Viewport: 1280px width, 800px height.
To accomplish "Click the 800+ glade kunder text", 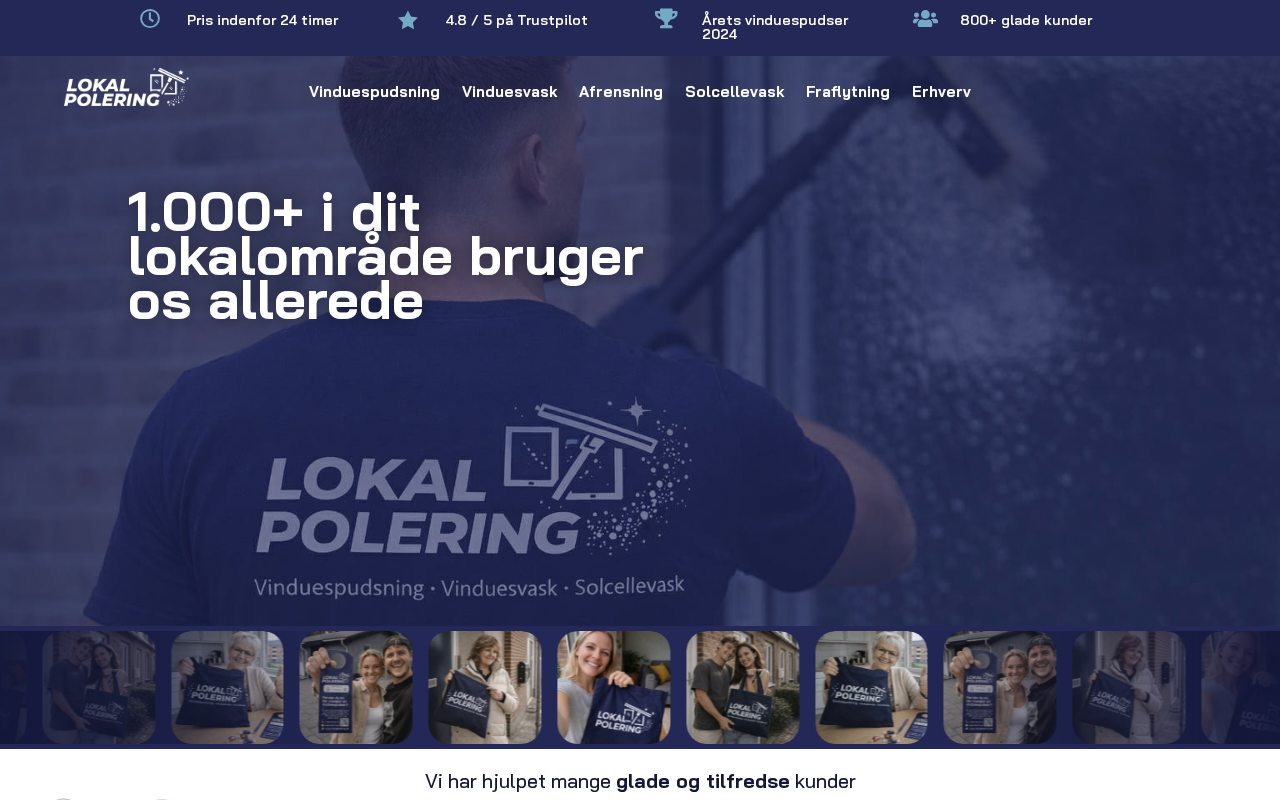I will (1026, 20).
